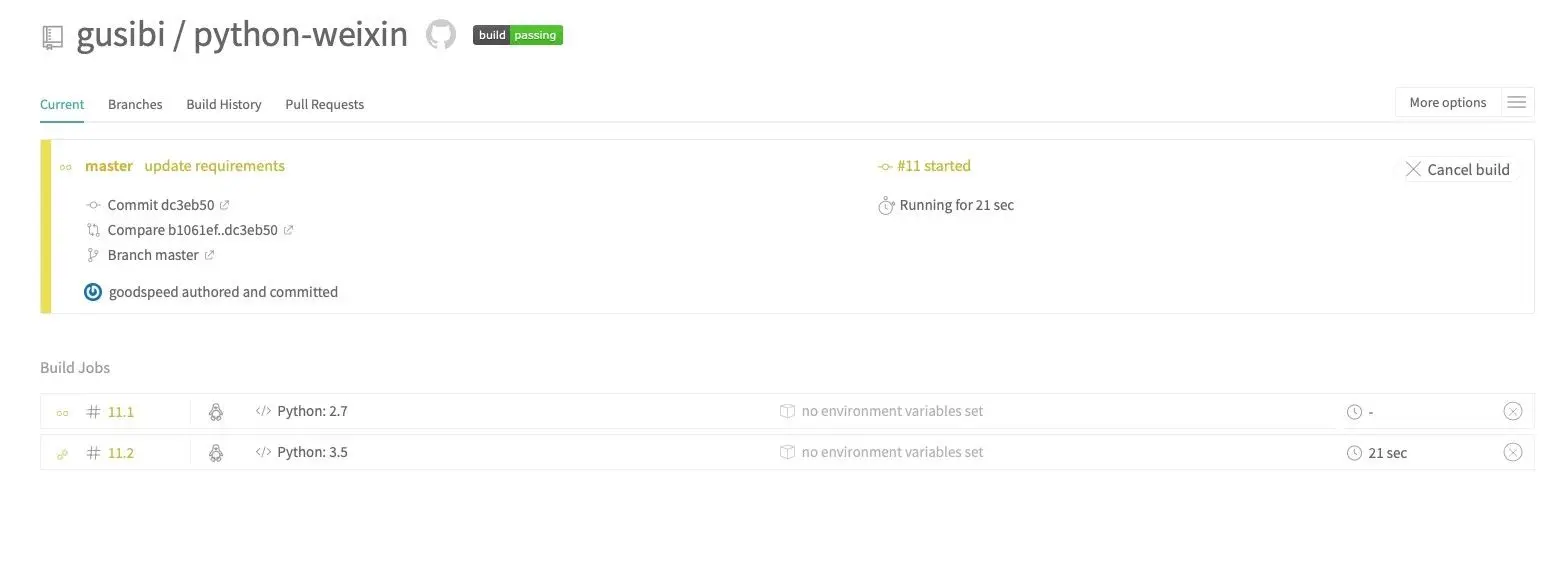Cancel job 11.2 with its X icon

click(1513, 452)
